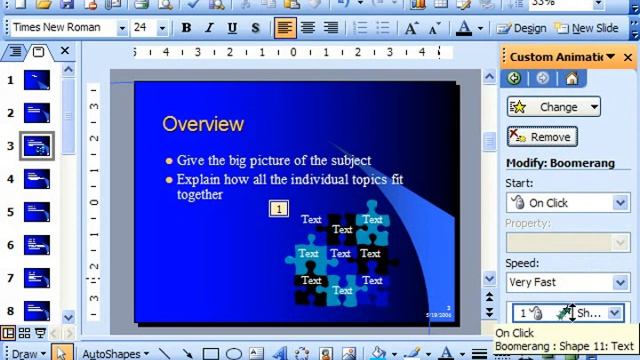The height and width of the screenshot is (360, 640).
Task: Select slide 8 thumbnail
Action: pos(37,311)
